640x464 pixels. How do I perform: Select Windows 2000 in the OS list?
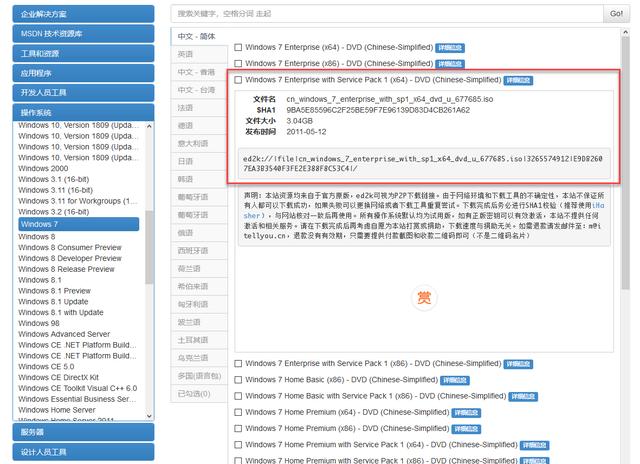(43, 169)
